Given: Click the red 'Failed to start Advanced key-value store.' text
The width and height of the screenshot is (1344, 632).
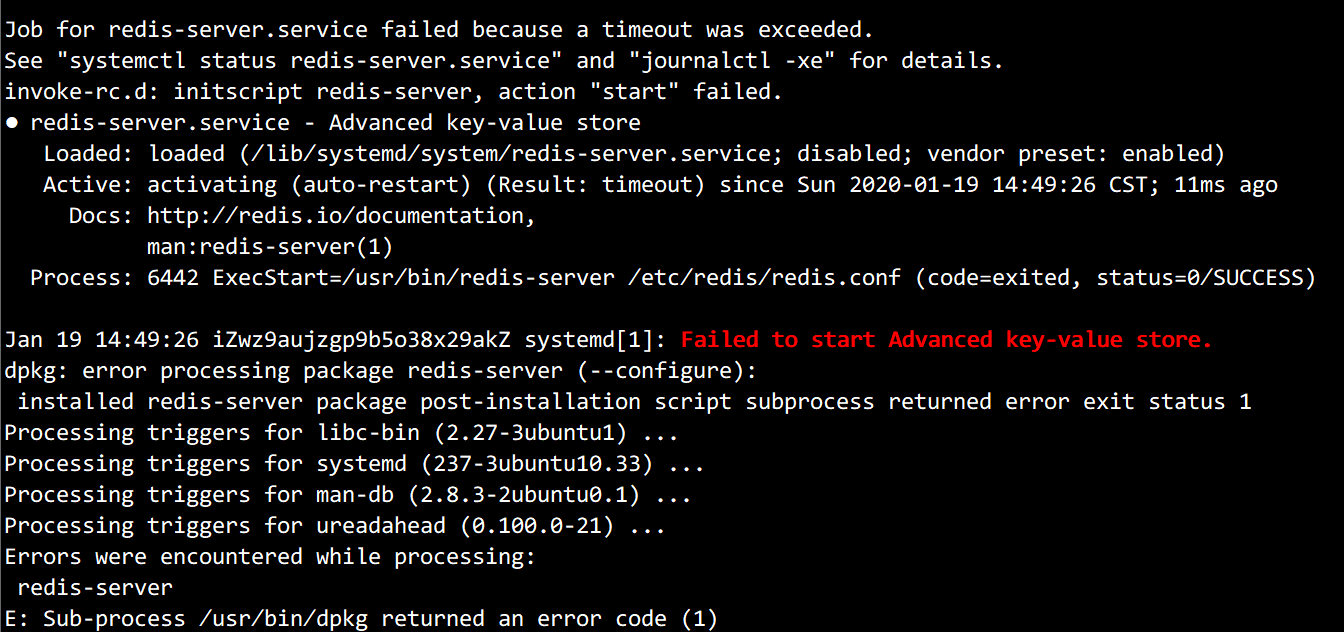Looking at the screenshot, I should click(946, 340).
